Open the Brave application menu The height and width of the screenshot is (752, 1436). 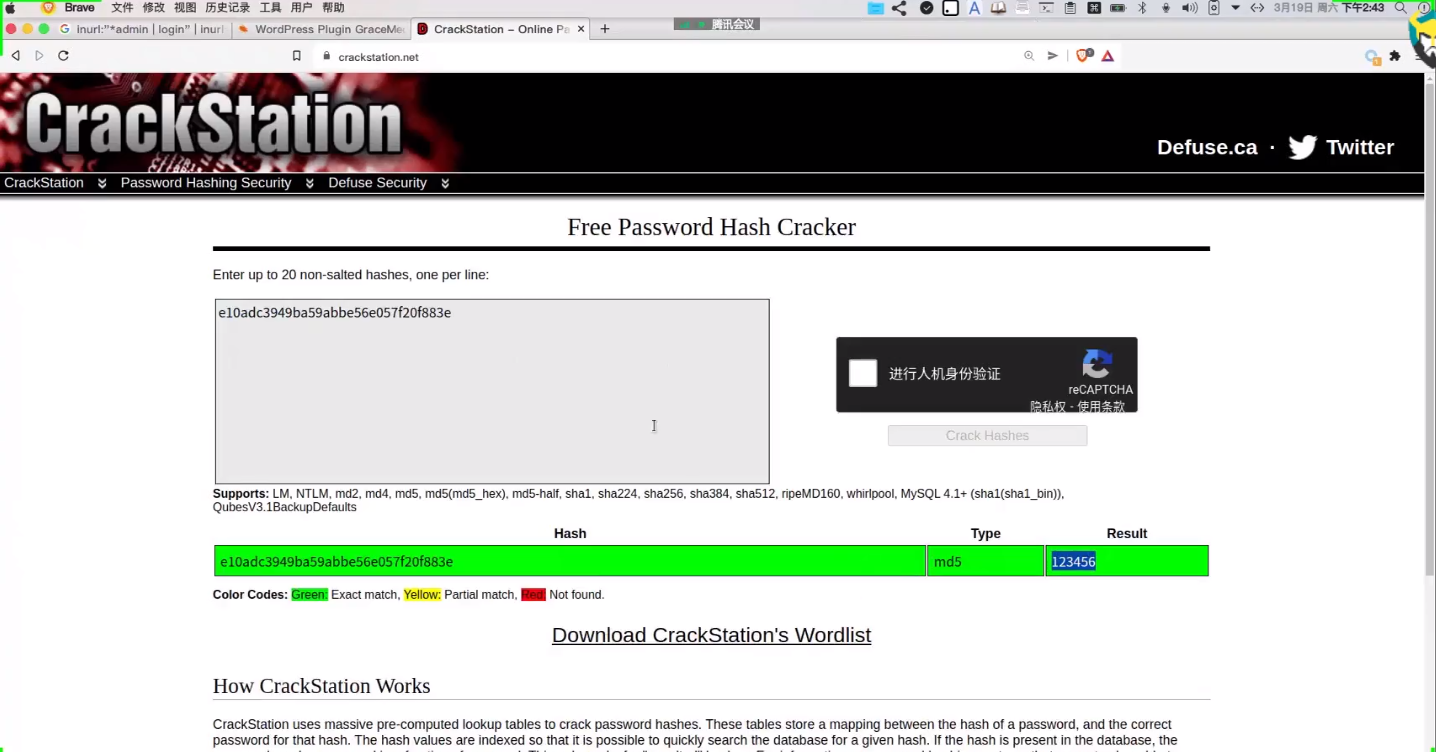[79, 8]
